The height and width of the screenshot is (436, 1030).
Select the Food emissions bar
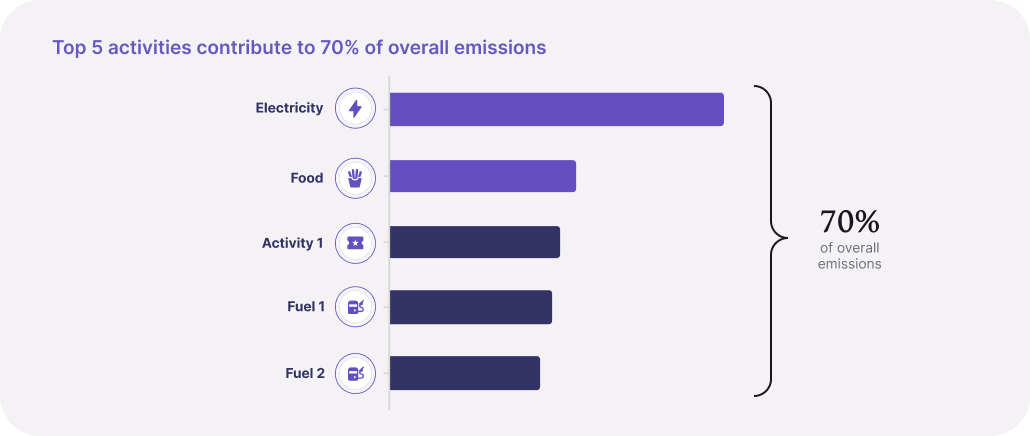click(483, 176)
